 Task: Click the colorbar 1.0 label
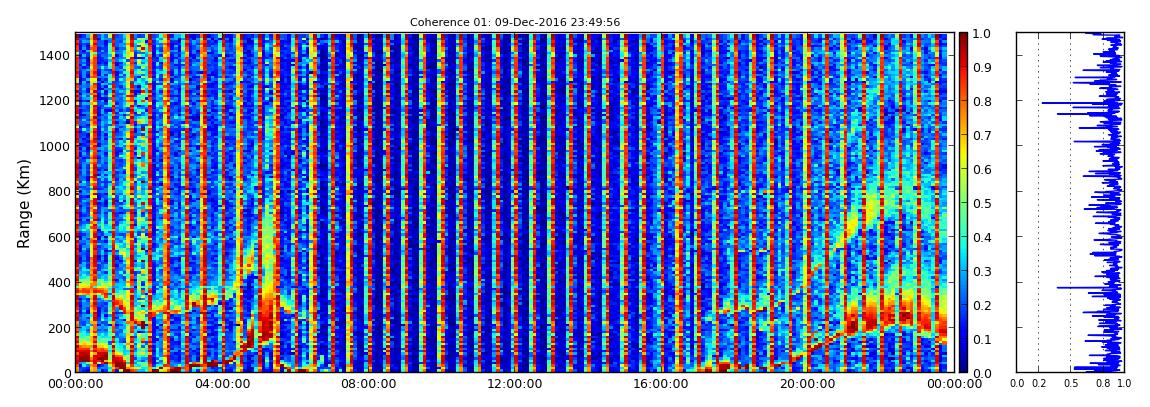(982, 34)
